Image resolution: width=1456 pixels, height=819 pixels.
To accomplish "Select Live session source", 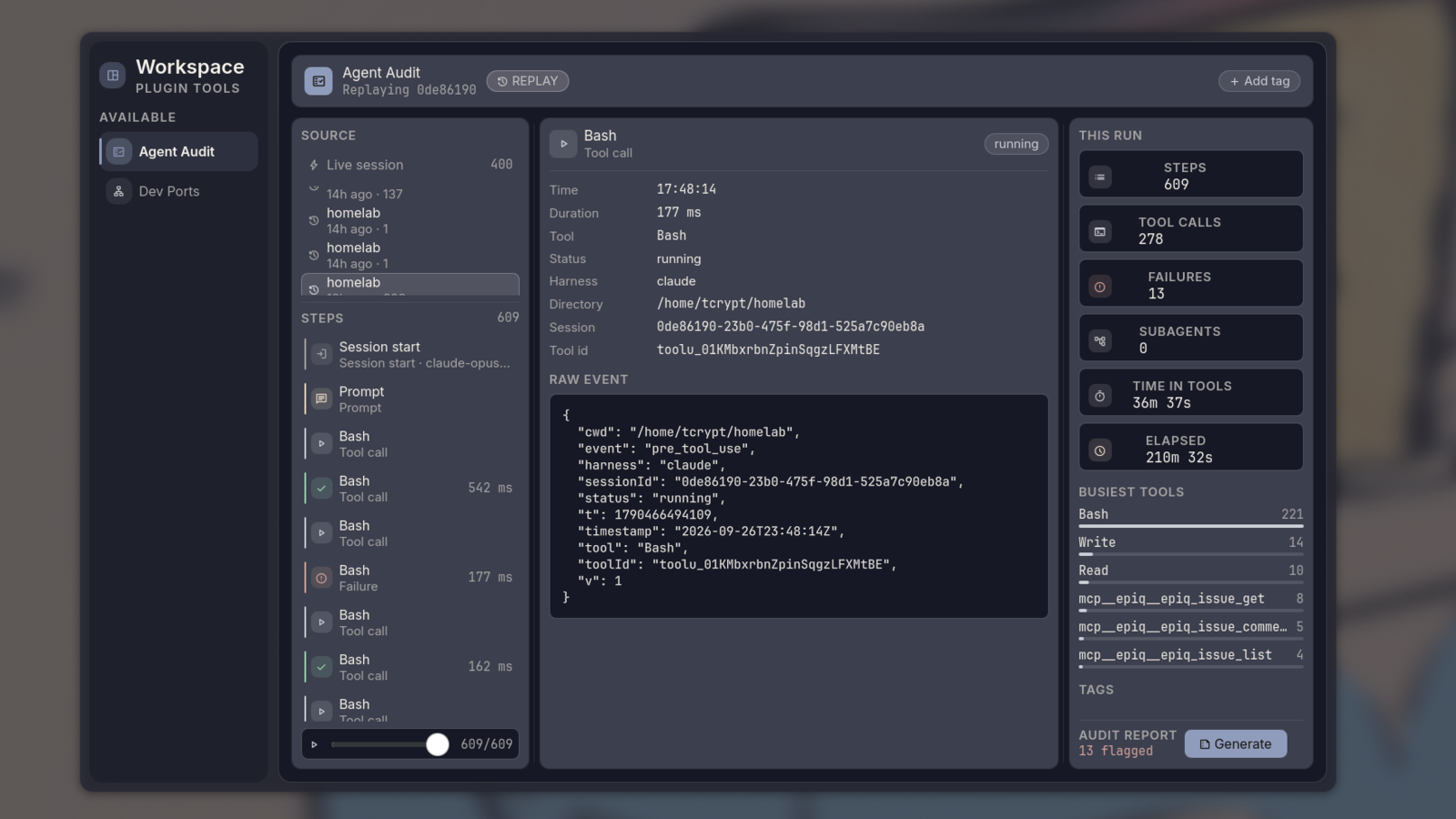I will tap(410, 165).
